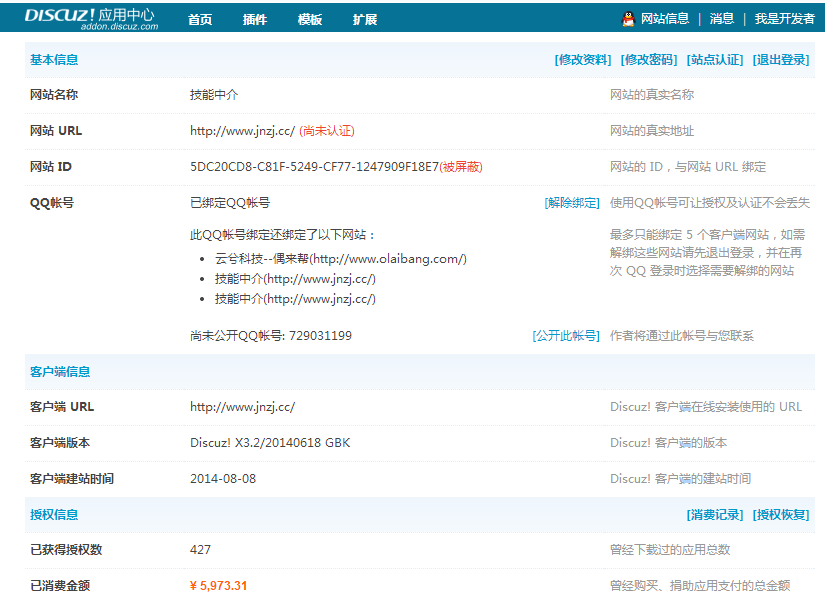Start 站点认证 site verification

[715, 59]
